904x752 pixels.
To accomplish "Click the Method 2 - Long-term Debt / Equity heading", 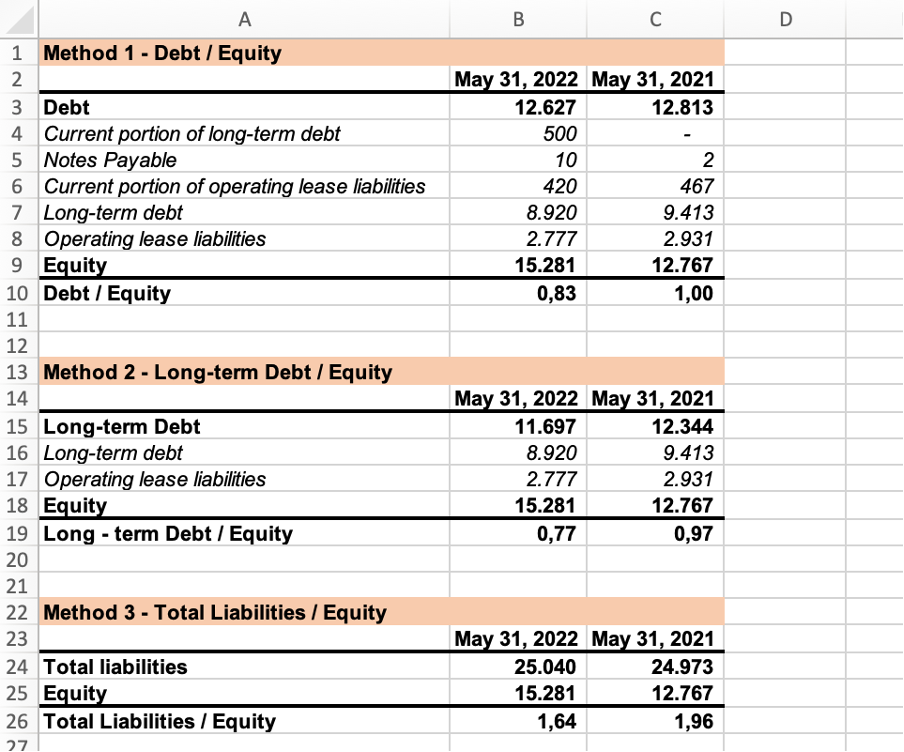I will (217, 373).
